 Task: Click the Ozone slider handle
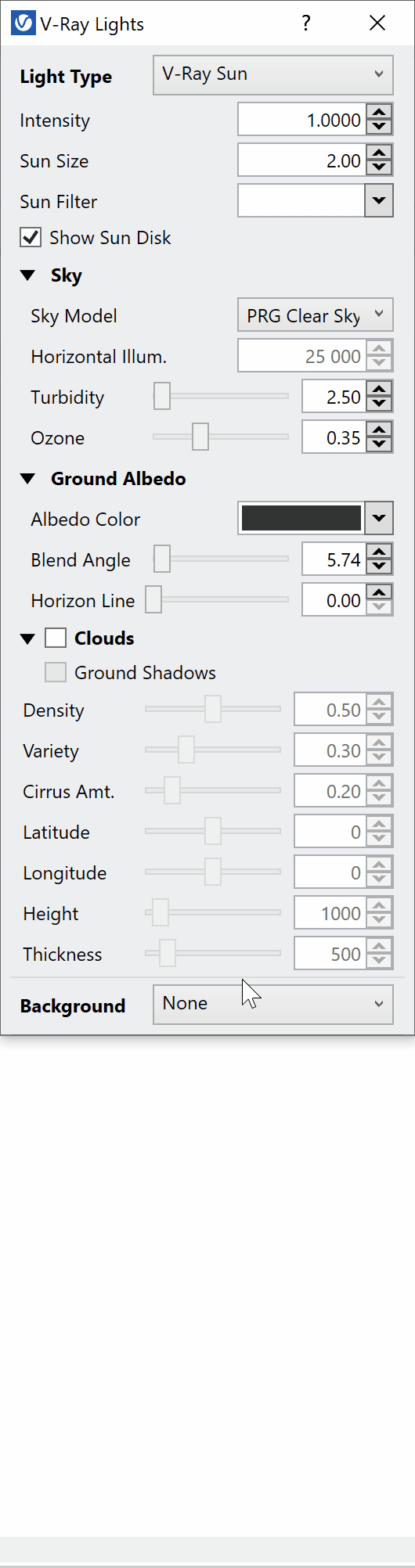tap(200, 437)
